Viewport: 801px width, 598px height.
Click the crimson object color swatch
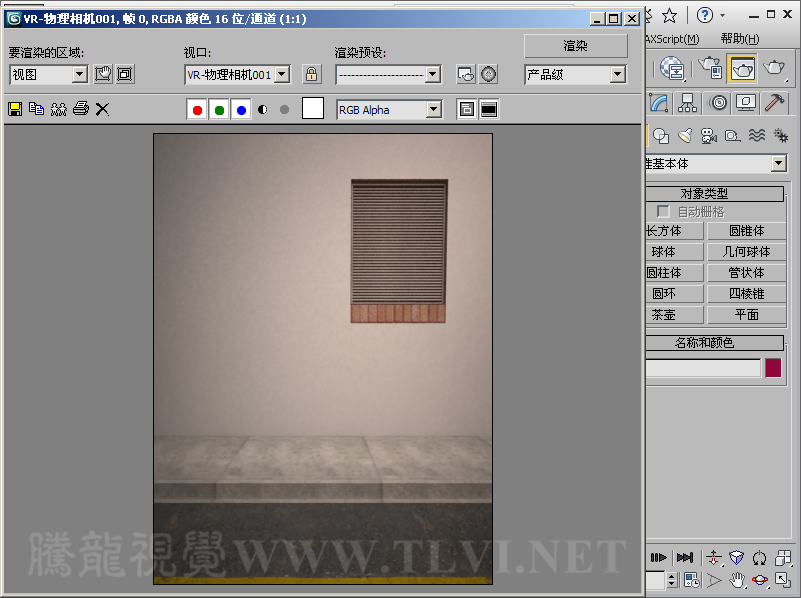[773, 368]
